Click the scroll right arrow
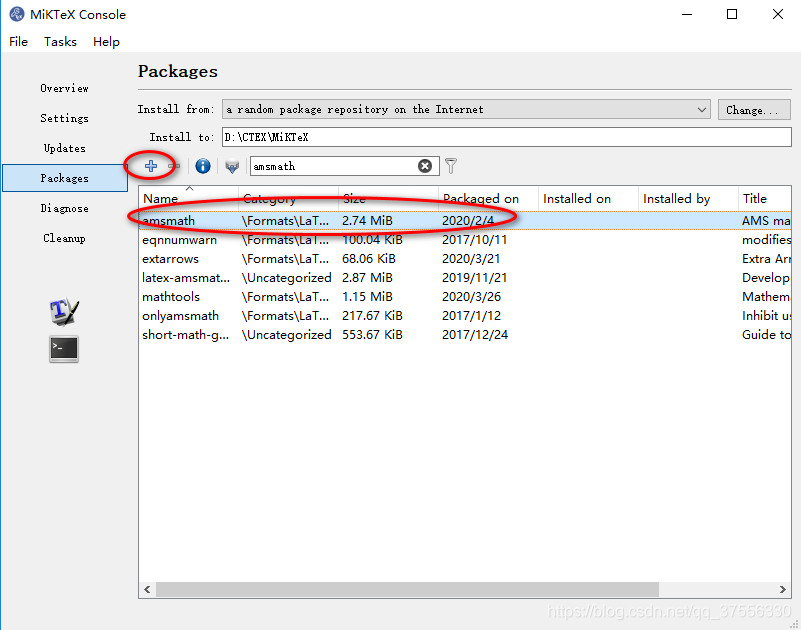Image resolution: width=801 pixels, height=630 pixels. coord(783,589)
